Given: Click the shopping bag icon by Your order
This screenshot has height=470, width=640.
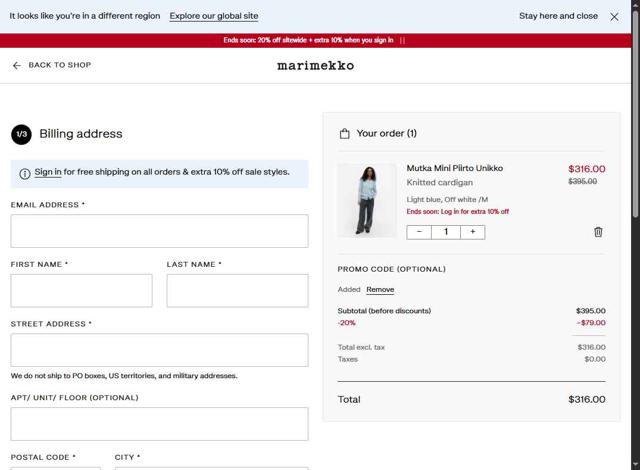Looking at the screenshot, I should 344,133.
